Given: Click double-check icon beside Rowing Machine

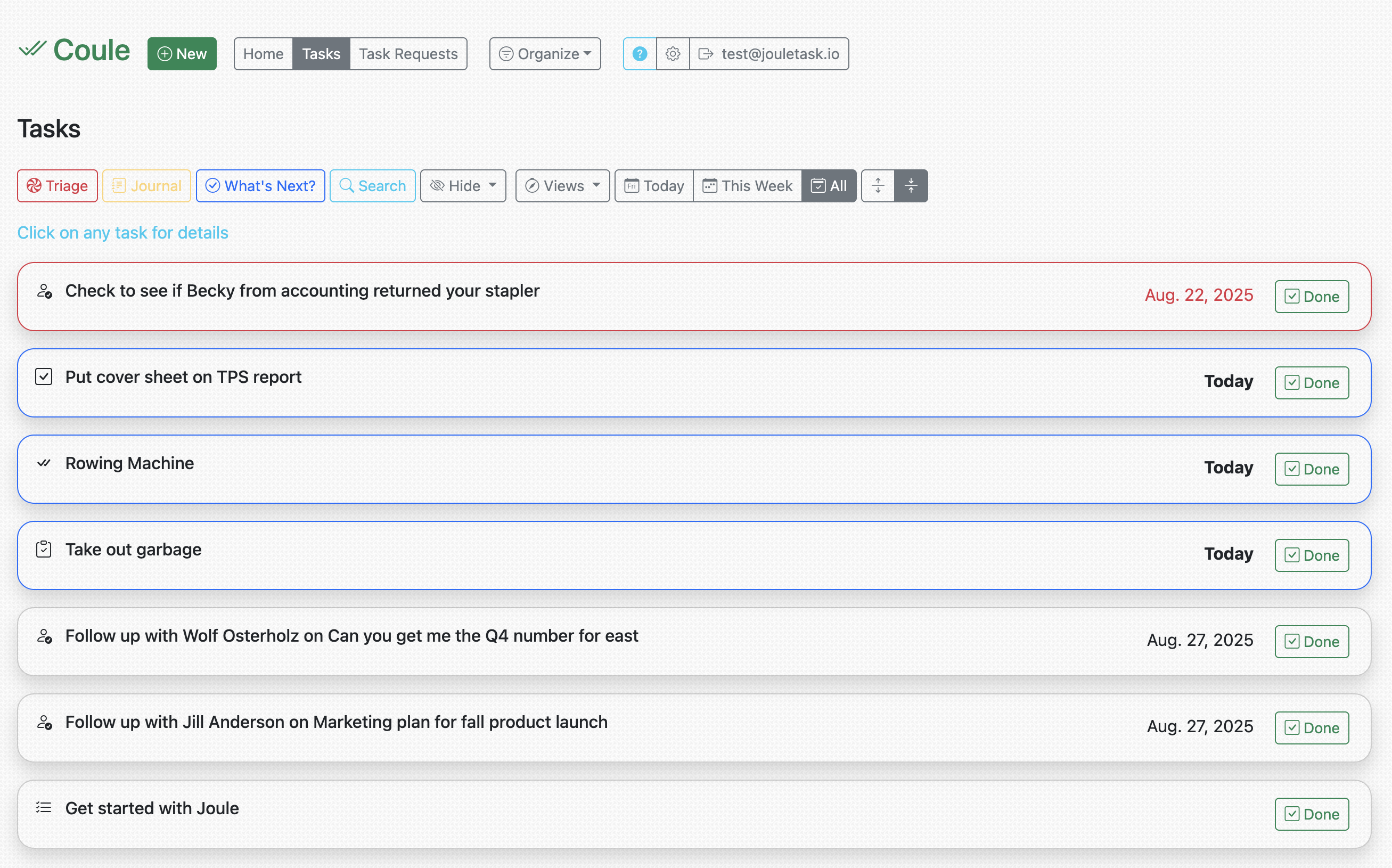Looking at the screenshot, I should (x=44, y=463).
